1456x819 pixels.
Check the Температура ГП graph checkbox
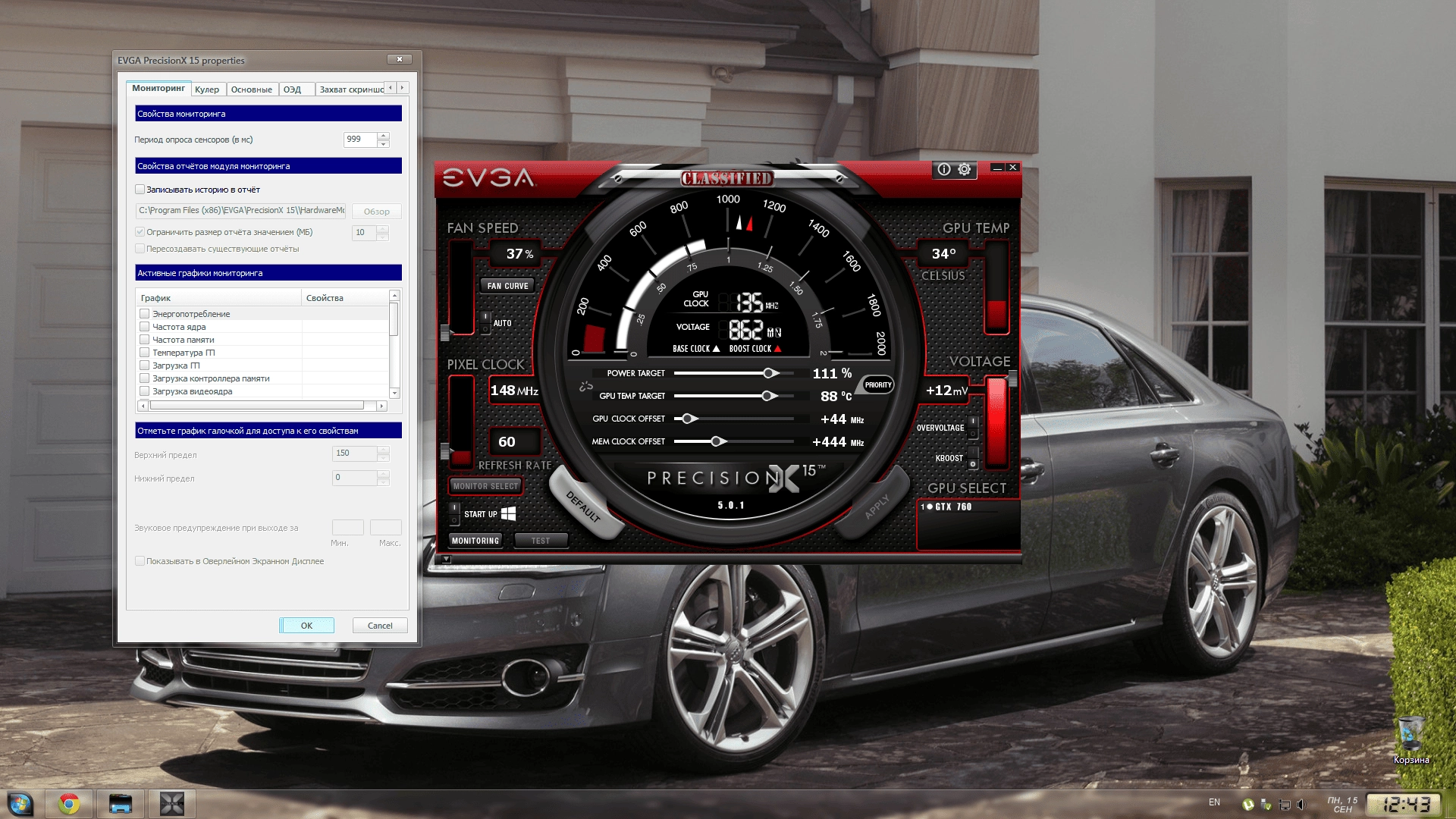144,352
